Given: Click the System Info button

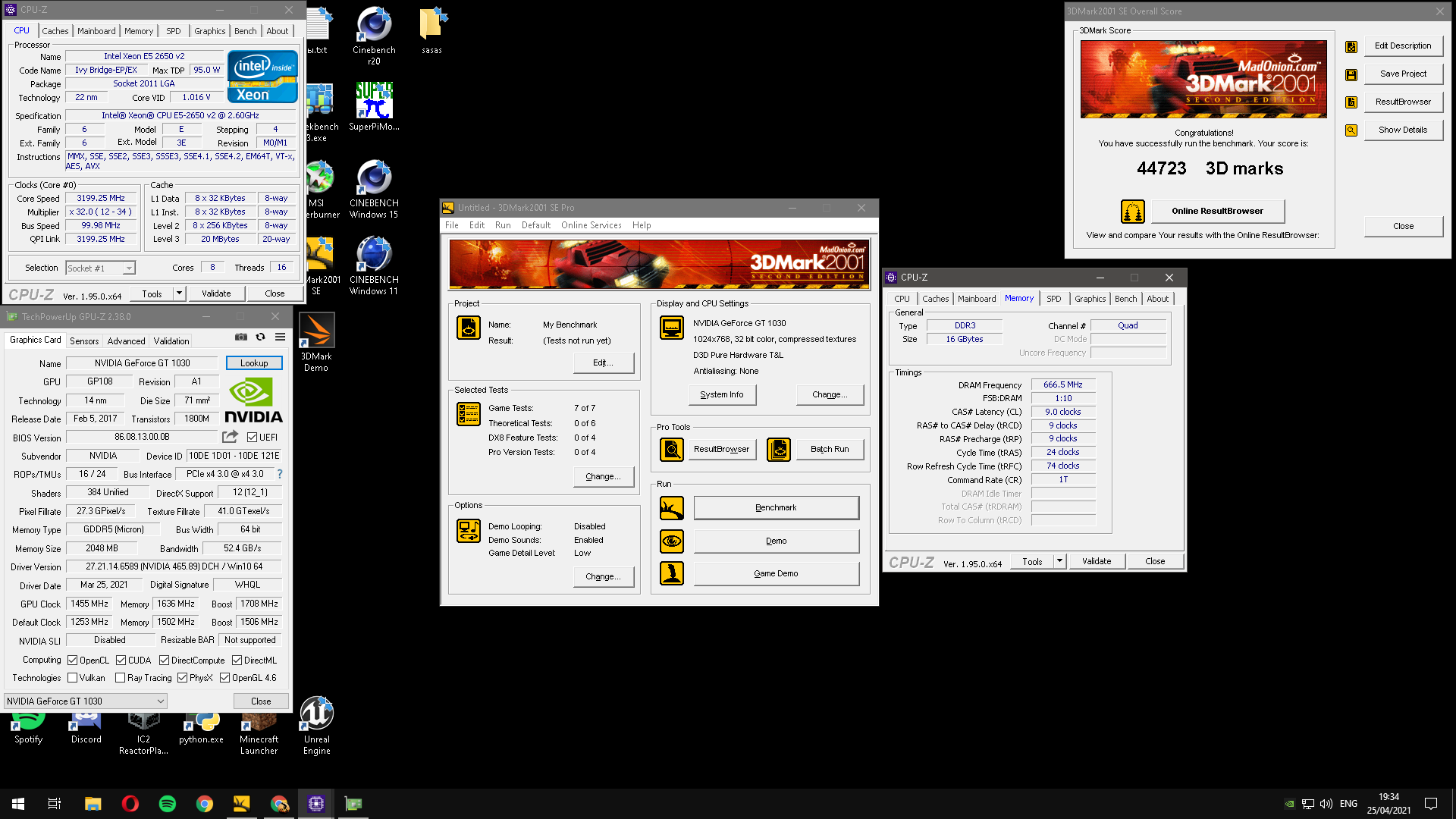Looking at the screenshot, I should pyautogui.click(x=722, y=394).
